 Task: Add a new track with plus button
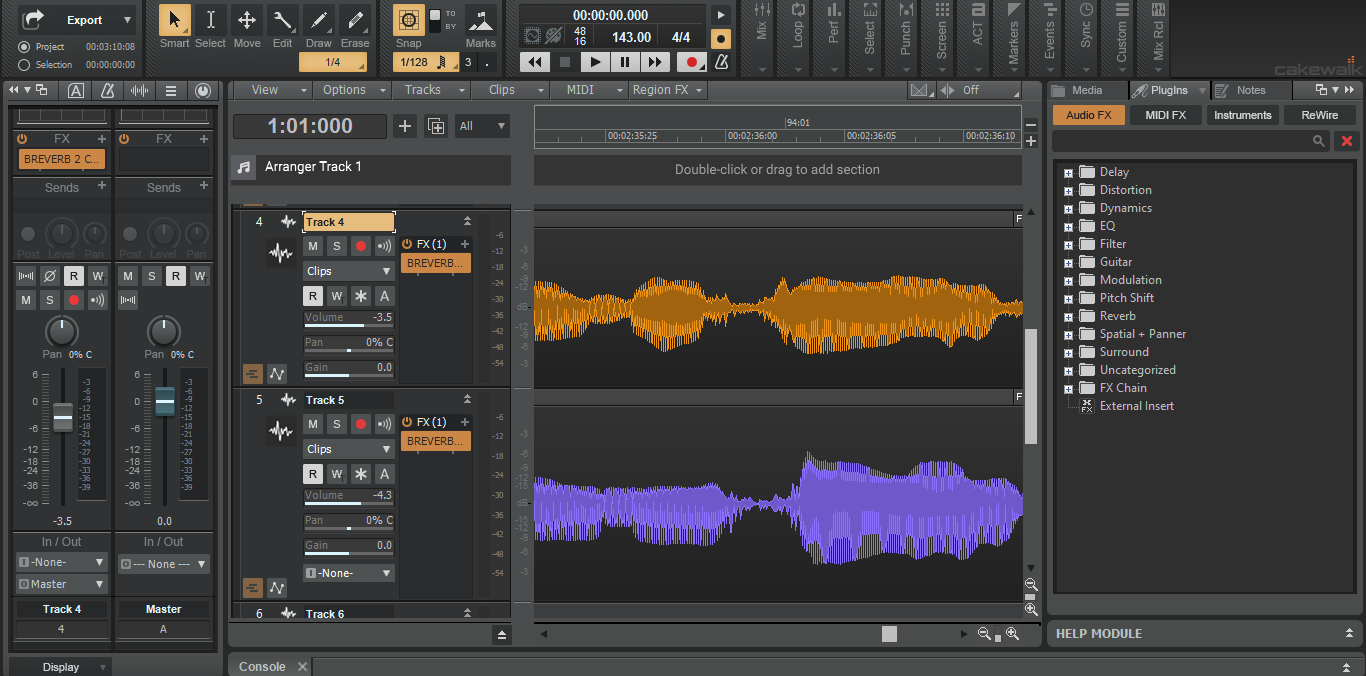coord(405,126)
